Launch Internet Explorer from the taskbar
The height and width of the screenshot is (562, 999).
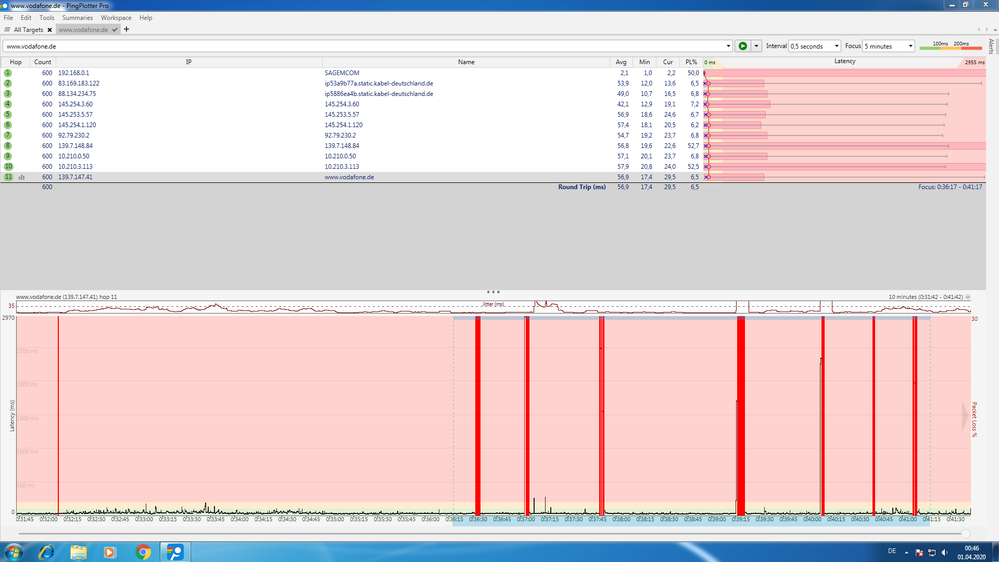coord(46,552)
